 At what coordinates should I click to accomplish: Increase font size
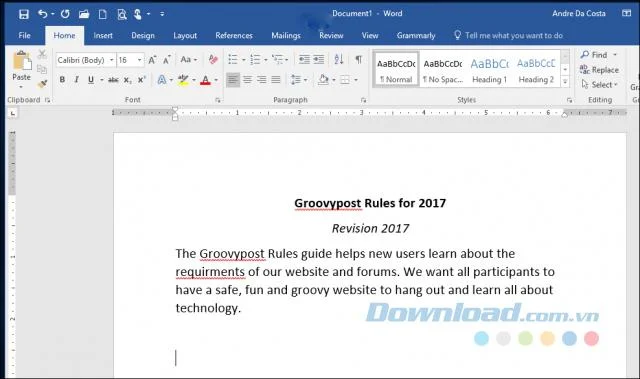(152, 60)
